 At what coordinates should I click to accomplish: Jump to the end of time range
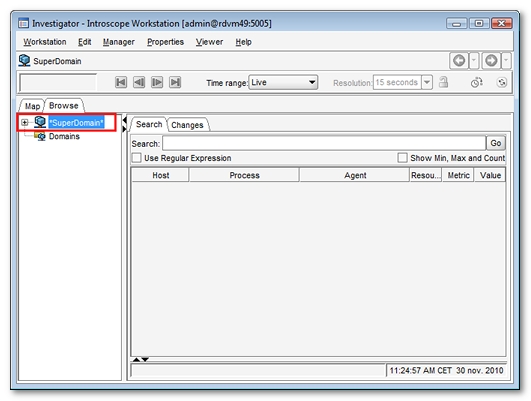(x=175, y=82)
